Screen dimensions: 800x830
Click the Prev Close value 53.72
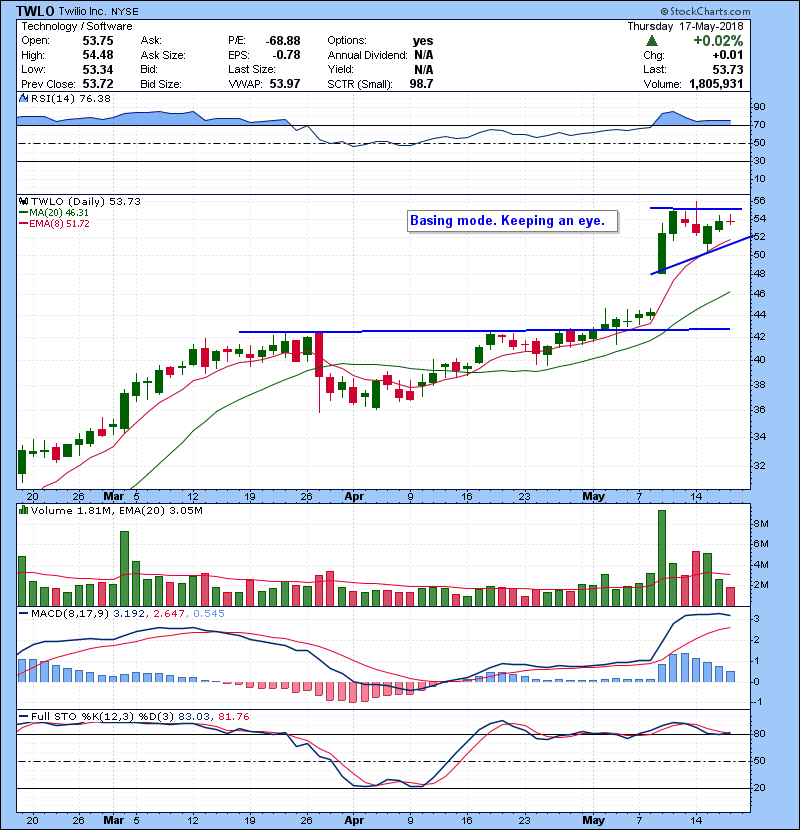[98, 84]
